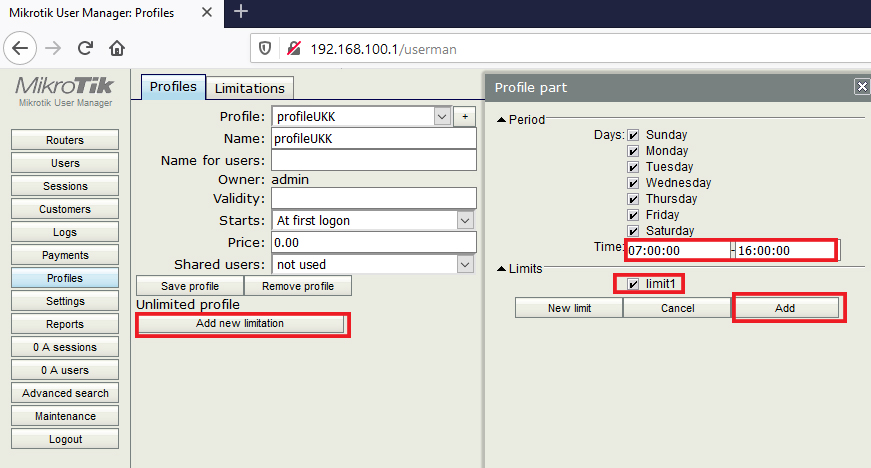The width and height of the screenshot is (871, 468).
Task: Click the end time field 16:00:00
Action: tap(787, 250)
